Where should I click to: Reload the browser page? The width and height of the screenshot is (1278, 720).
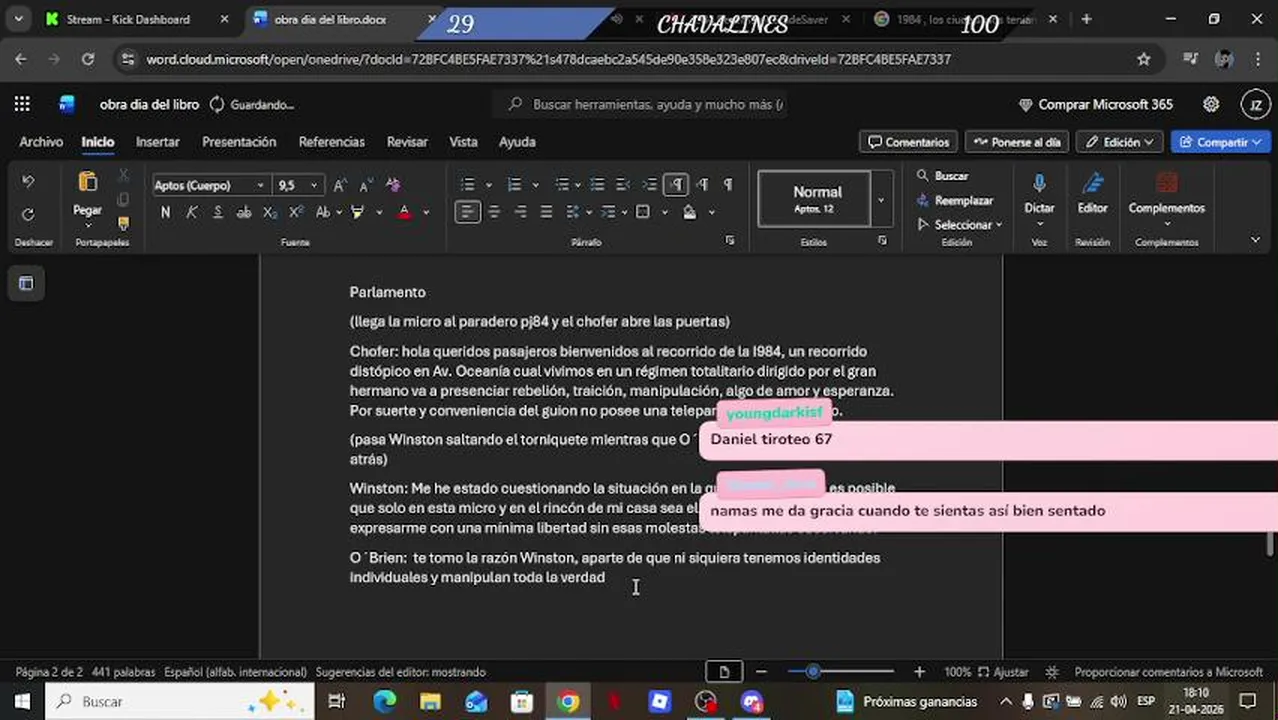tap(87, 59)
